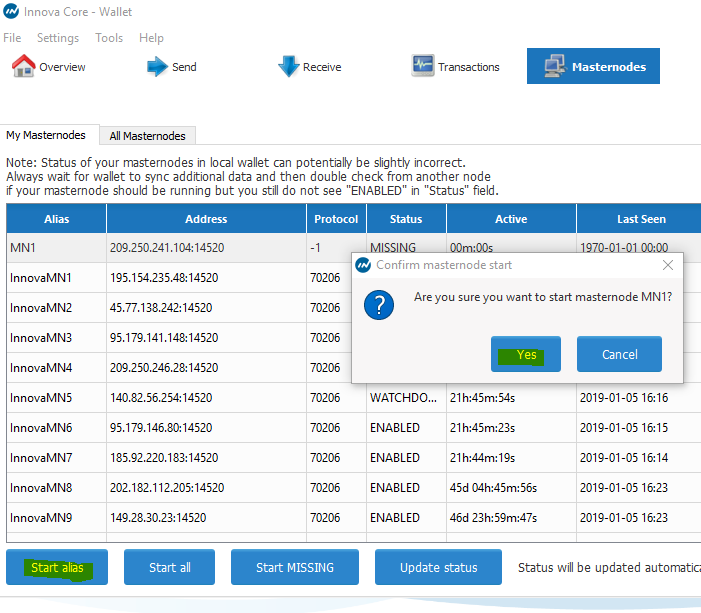Click the Innova Core logo in title bar
701x613 pixels.
pos(11,11)
